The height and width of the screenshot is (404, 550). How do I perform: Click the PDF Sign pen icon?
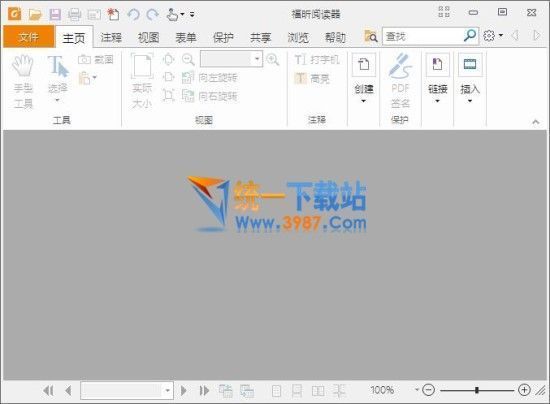click(x=400, y=66)
